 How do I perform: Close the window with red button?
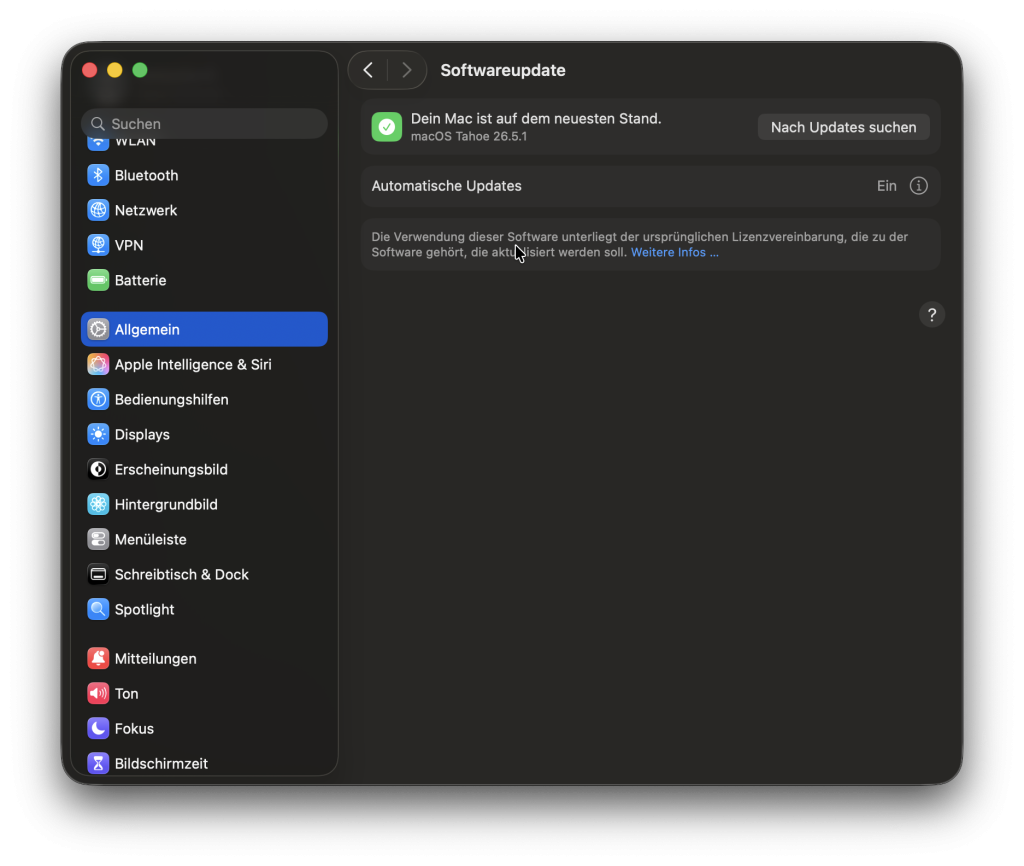tap(89, 70)
